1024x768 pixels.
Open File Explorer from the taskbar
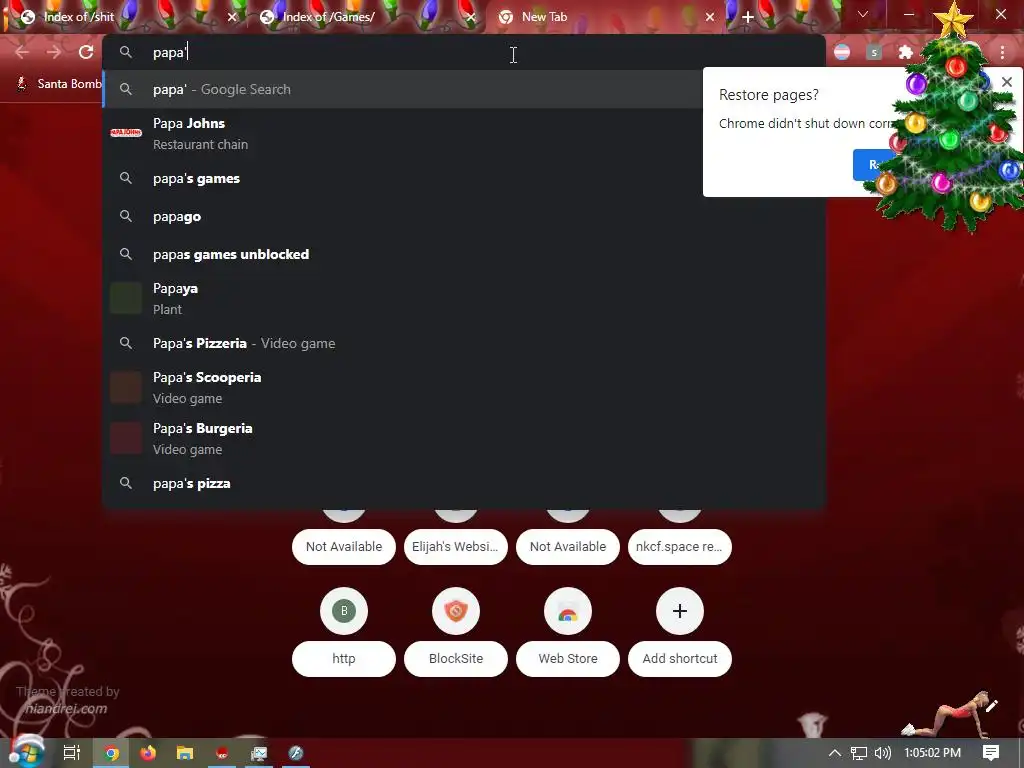(185, 753)
